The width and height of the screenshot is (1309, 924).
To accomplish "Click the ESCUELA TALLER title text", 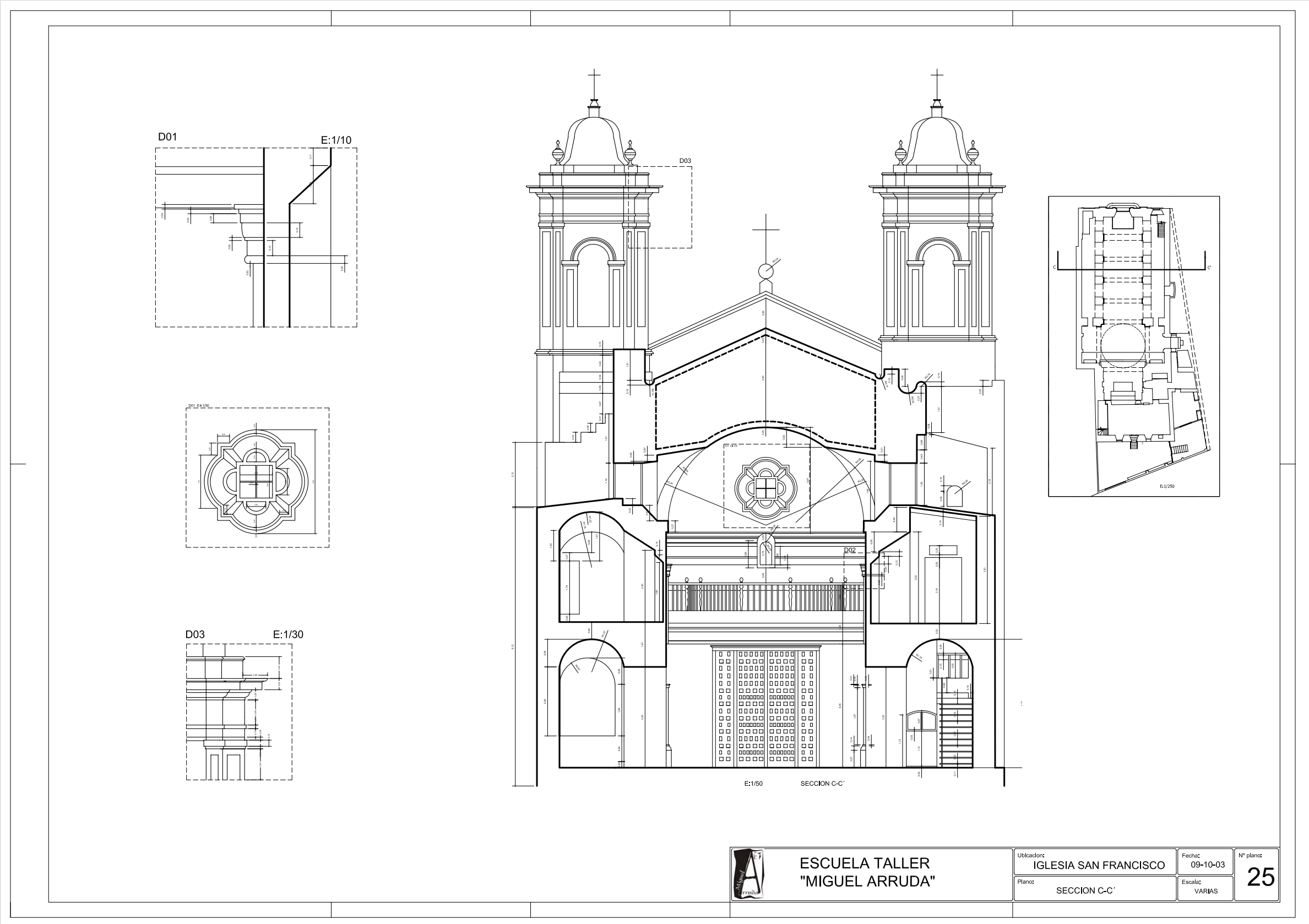I will (864, 863).
